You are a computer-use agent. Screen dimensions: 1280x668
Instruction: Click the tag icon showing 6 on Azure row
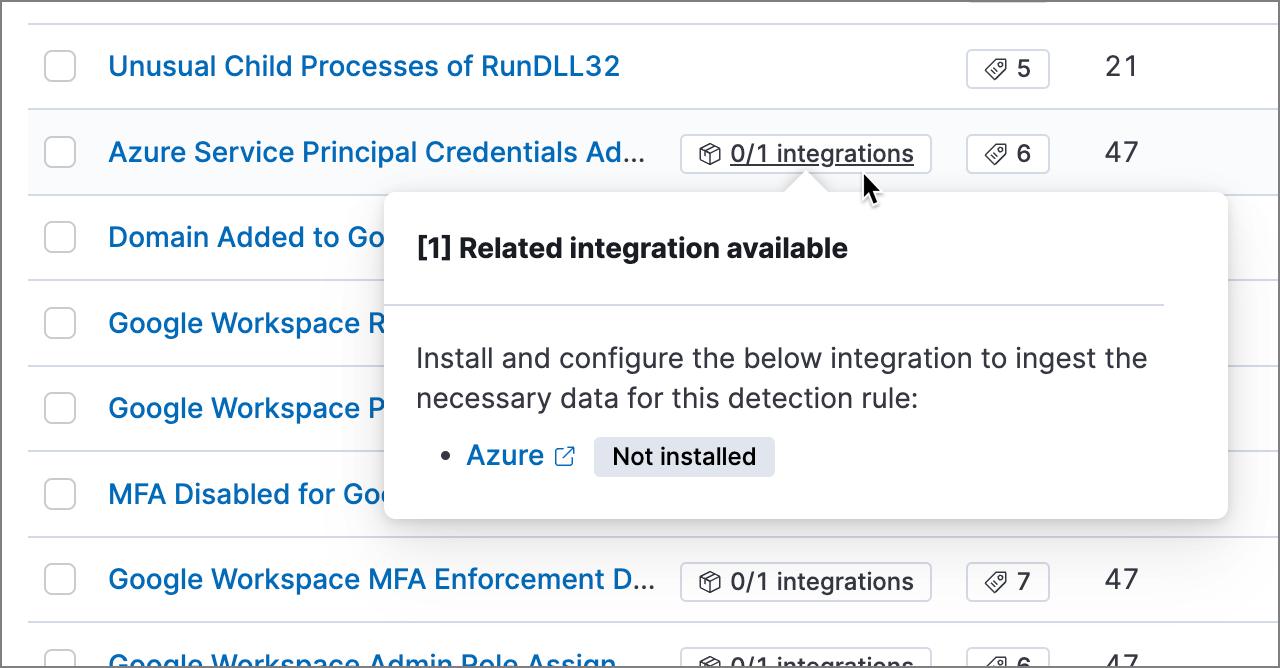[x=993, y=153]
